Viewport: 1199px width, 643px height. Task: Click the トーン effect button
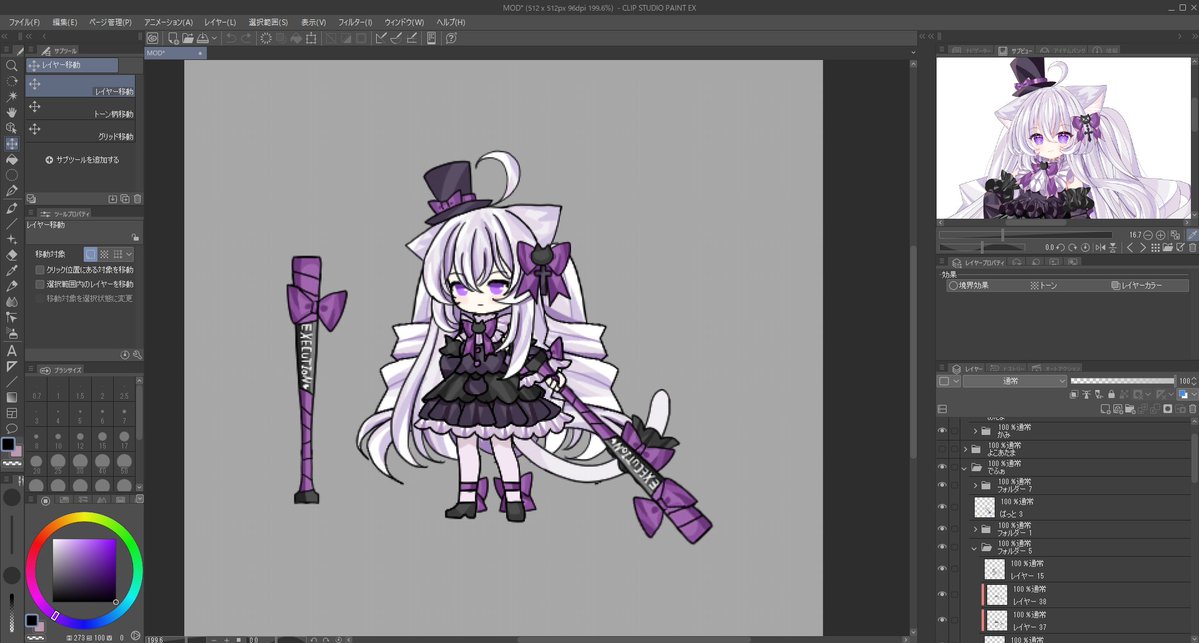click(1044, 285)
